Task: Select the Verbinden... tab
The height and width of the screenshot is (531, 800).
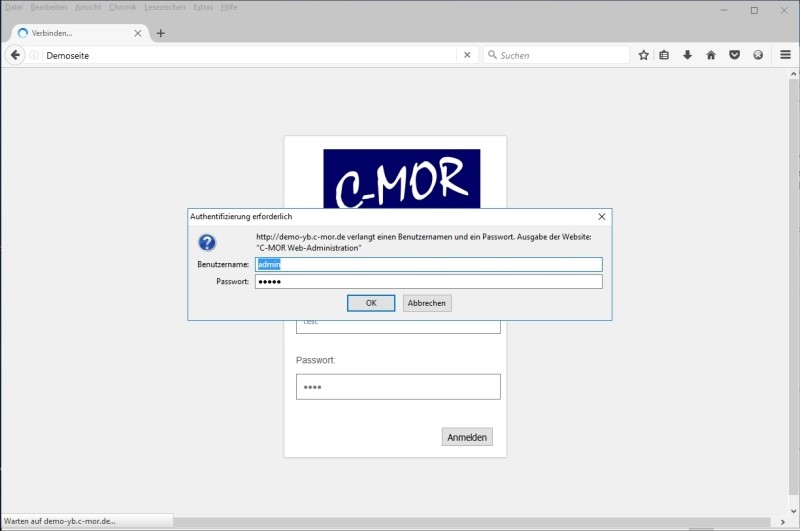Action: click(75, 33)
